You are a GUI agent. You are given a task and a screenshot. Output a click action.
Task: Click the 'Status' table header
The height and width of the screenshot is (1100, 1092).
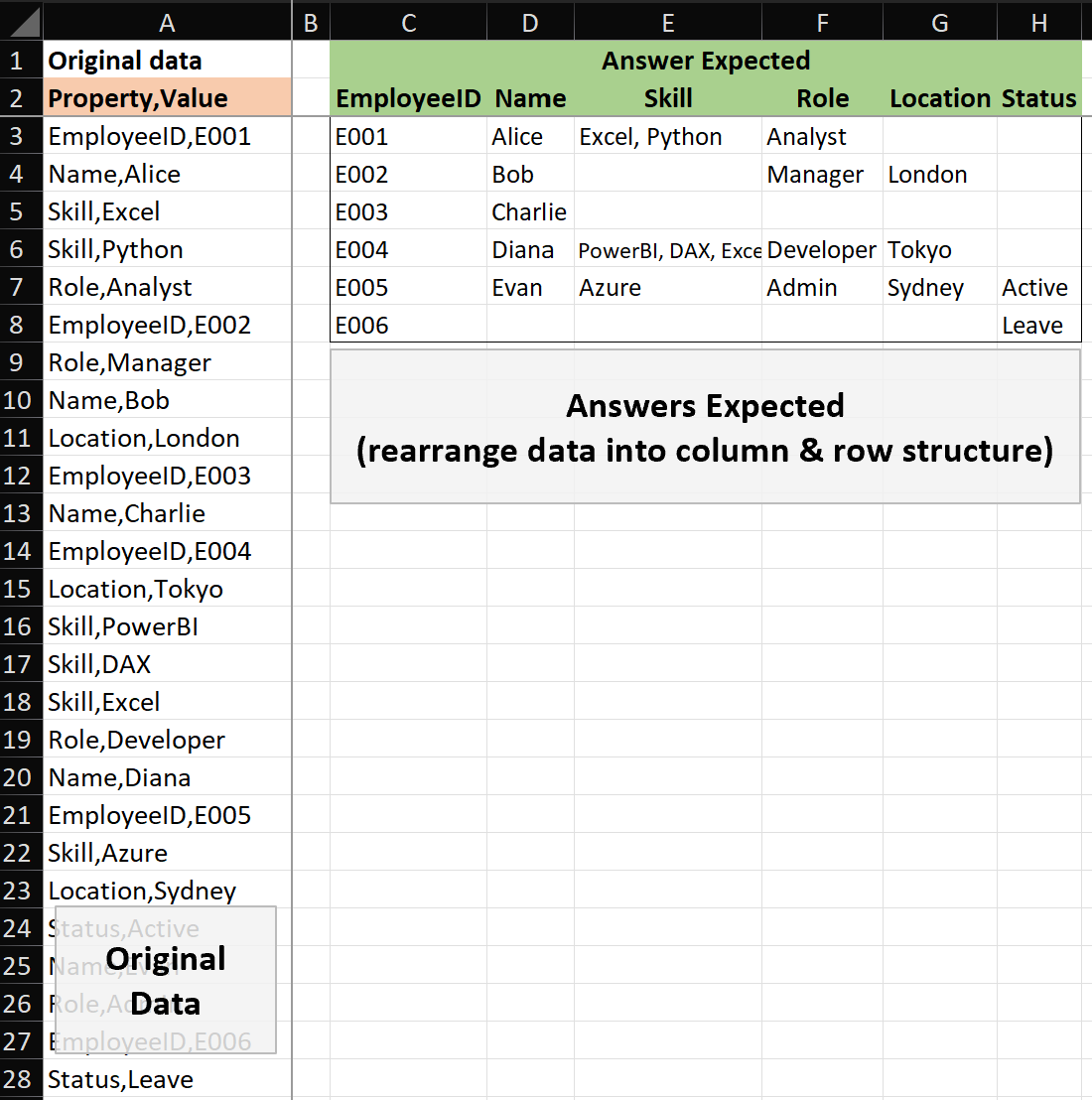coord(1039,97)
